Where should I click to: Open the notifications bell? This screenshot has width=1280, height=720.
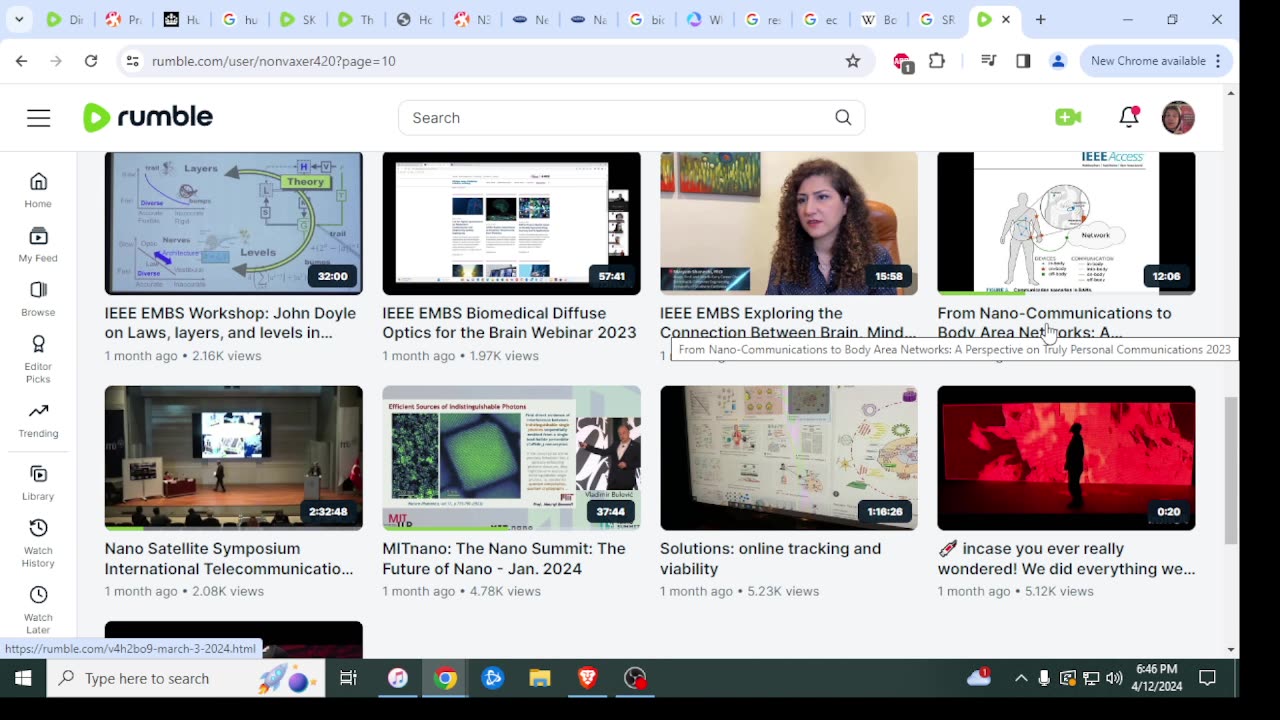pyautogui.click(x=1129, y=117)
